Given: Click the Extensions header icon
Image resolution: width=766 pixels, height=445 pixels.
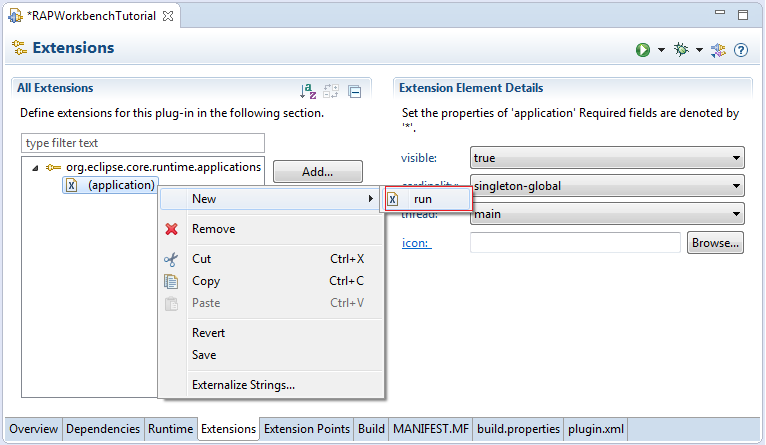Looking at the screenshot, I should point(19,48).
